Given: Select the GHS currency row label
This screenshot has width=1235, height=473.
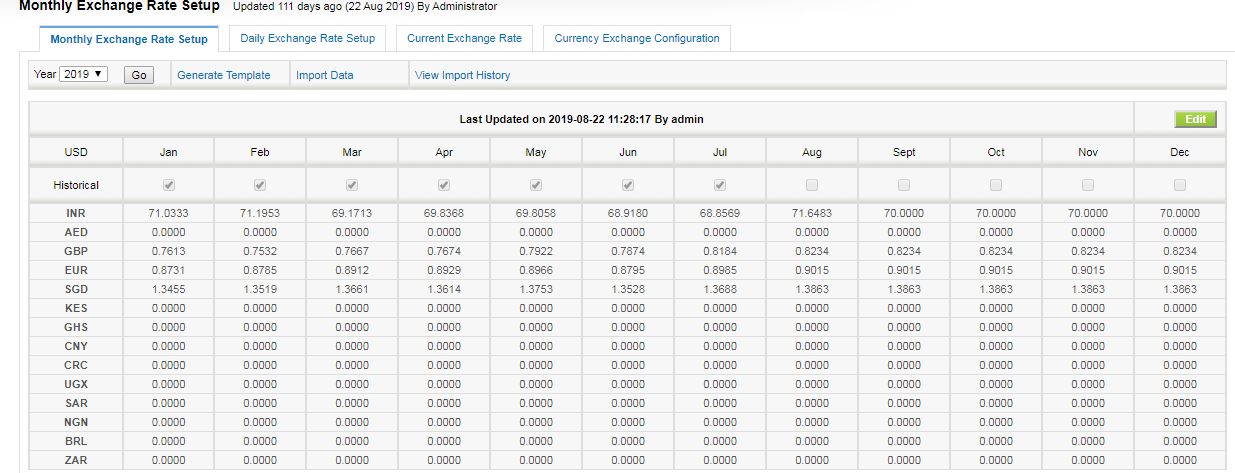Looking at the screenshot, I should click(76, 327).
